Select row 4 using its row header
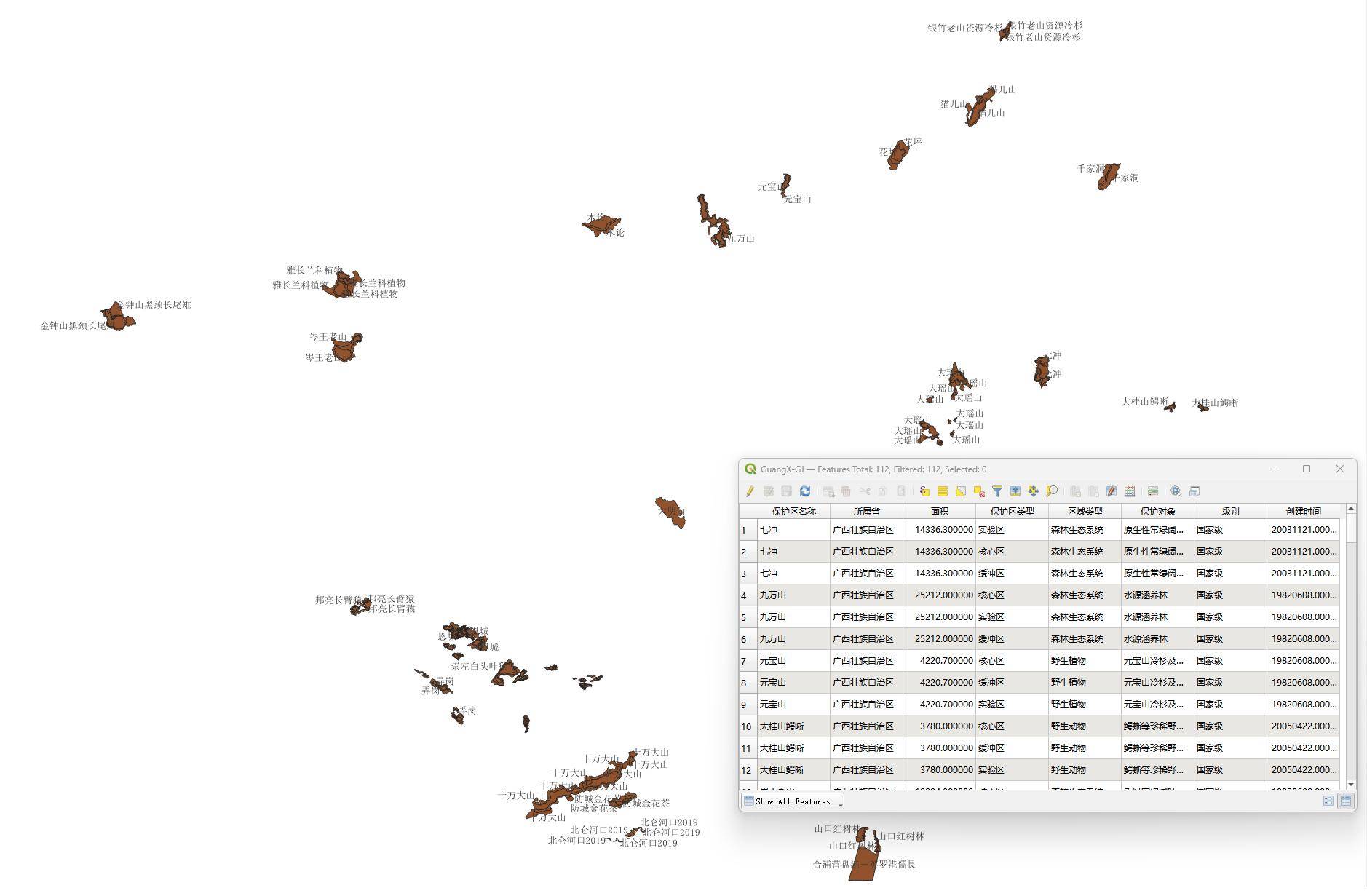Viewport: 1367px width, 896px height. [x=748, y=595]
